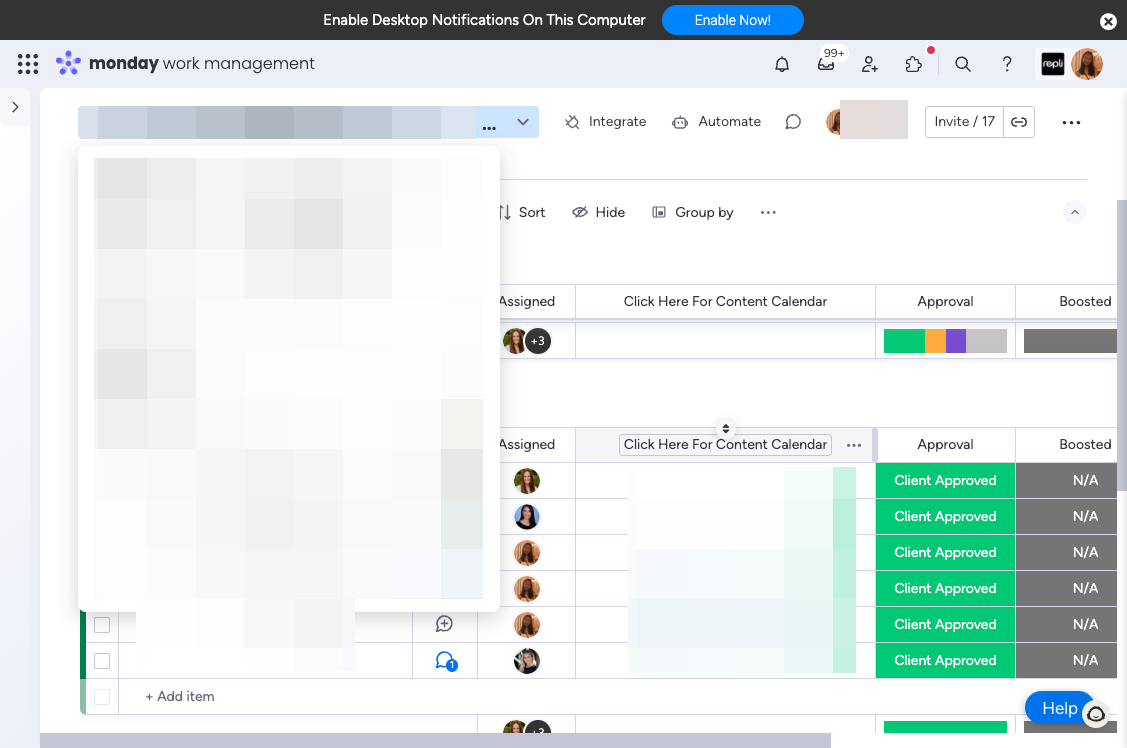Open the inbox with 99+ badge
The height and width of the screenshot is (748, 1127).
pos(827,64)
